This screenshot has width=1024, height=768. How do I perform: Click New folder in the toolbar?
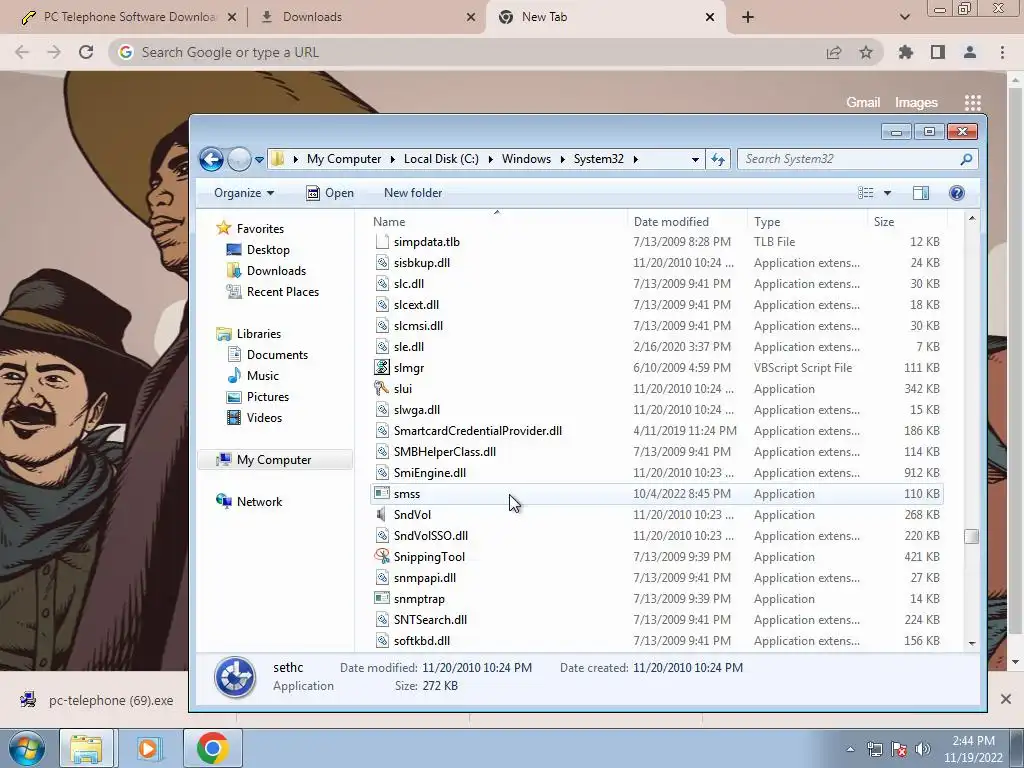[413, 193]
